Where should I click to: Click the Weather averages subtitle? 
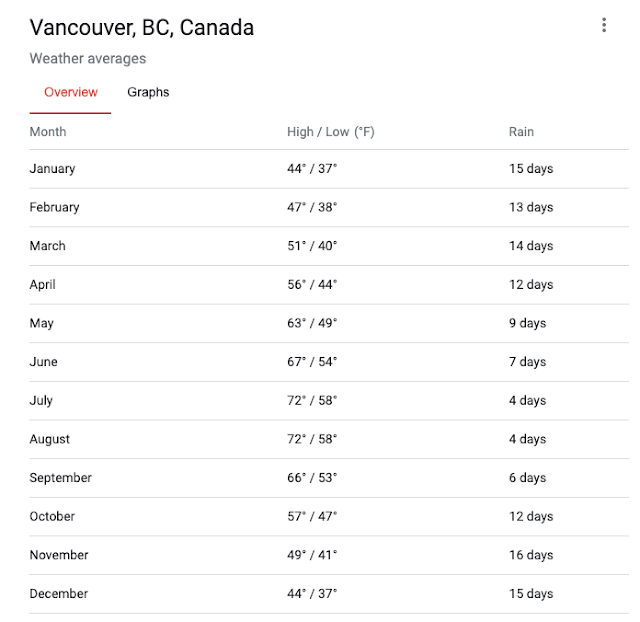[x=88, y=58]
